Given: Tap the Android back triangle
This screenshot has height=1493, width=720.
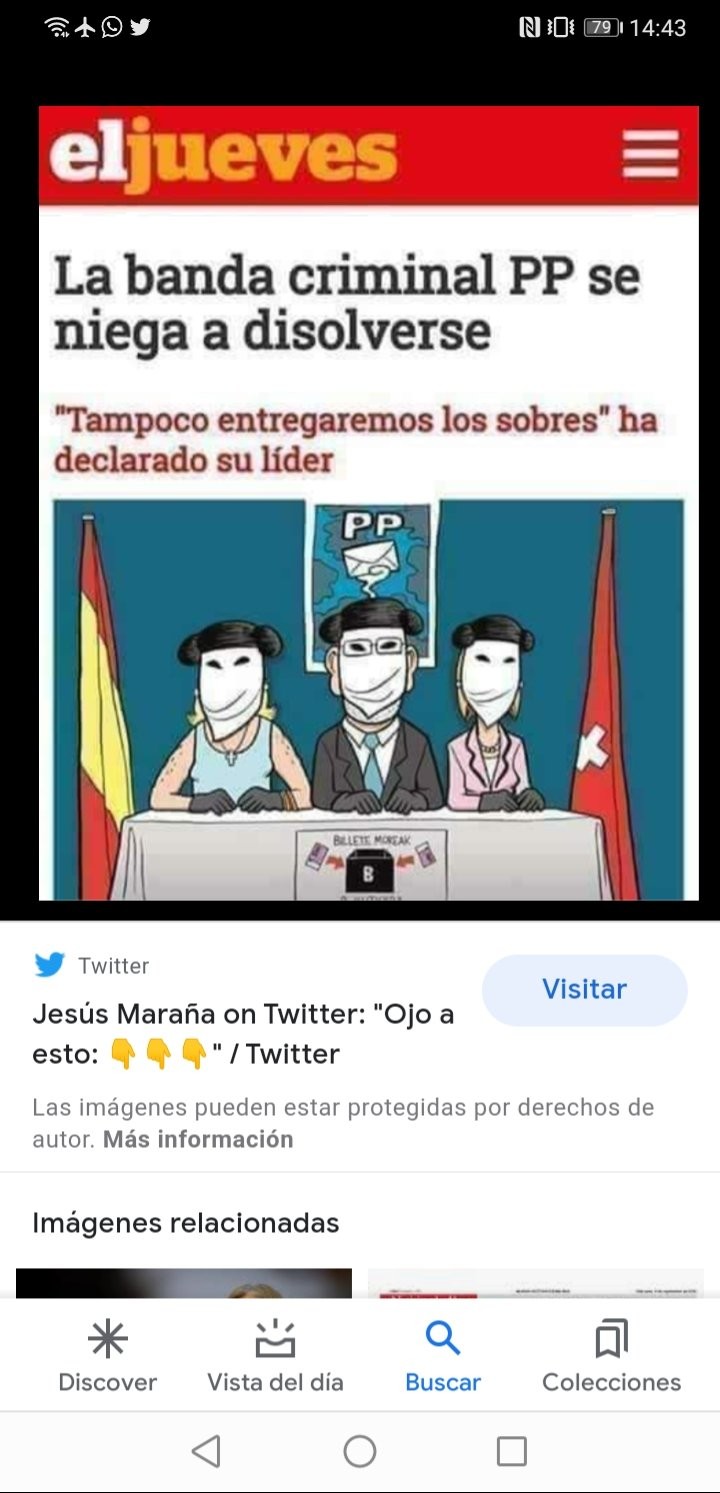Looking at the screenshot, I should pyautogui.click(x=206, y=1451).
